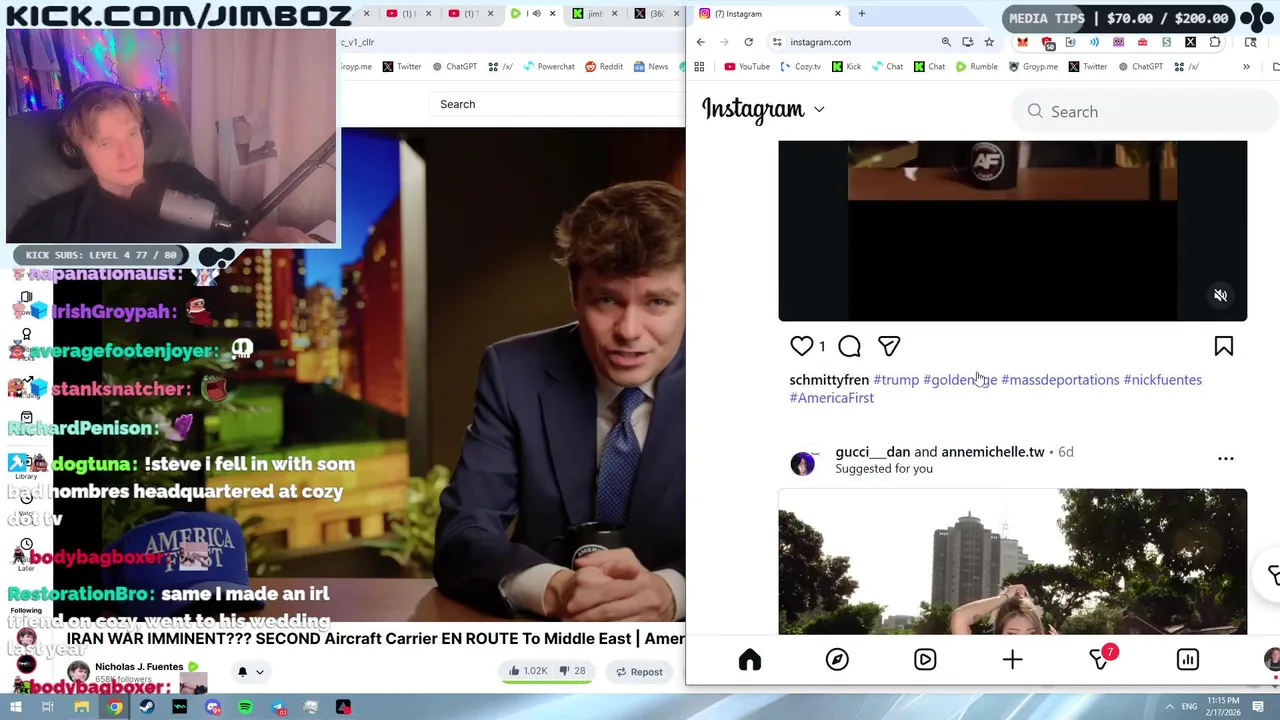Open zoom magnifier in Instagram address bar
Screen dimensions: 1280x720
coord(946,42)
